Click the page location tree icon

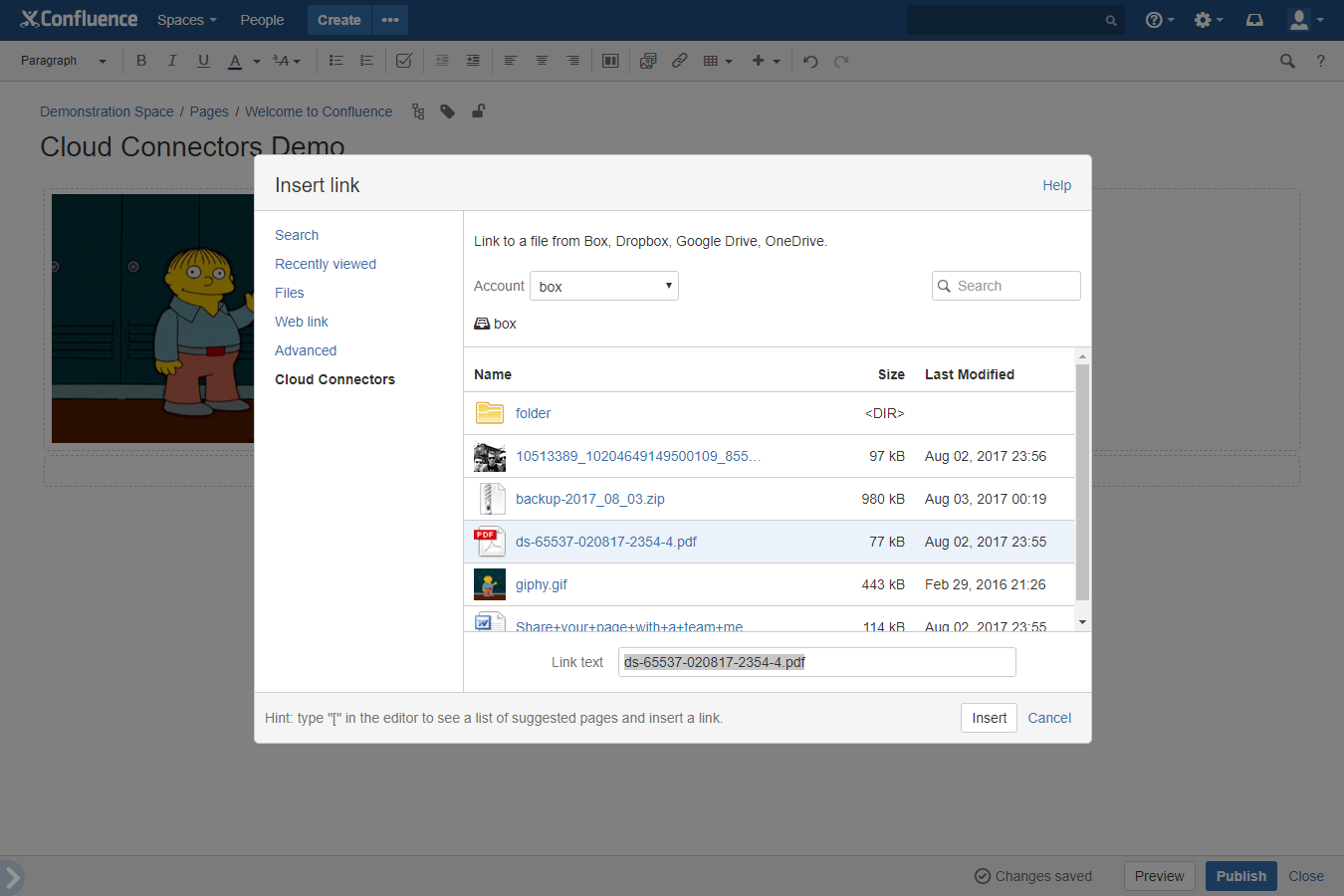pyautogui.click(x=418, y=112)
